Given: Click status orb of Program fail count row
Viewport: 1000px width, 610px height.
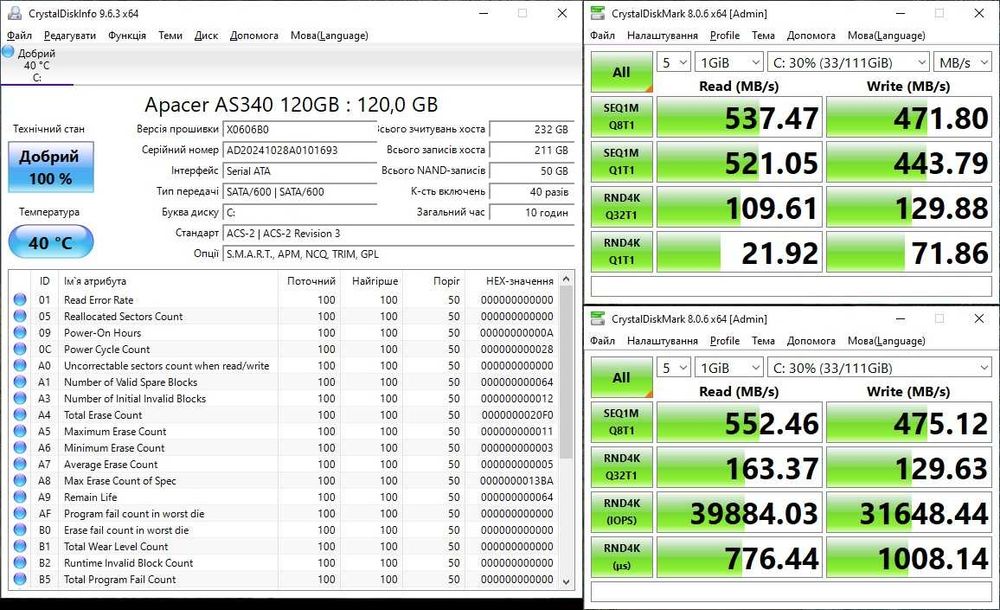Looking at the screenshot, I should tap(20, 513).
